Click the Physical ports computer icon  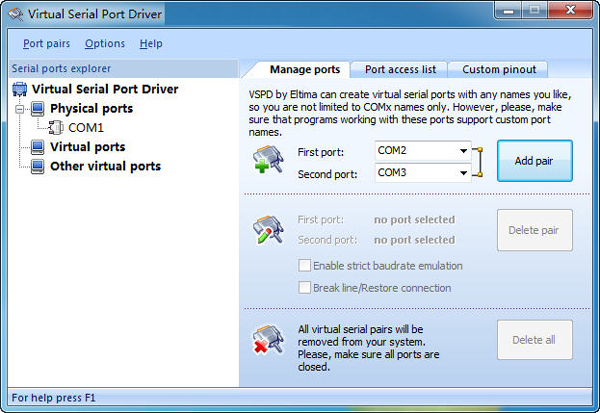(38, 109)
